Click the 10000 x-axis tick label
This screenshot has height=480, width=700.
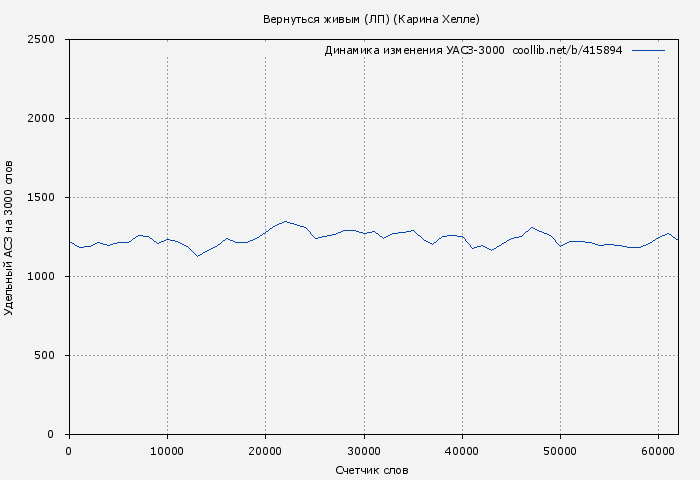coord(167,451)
